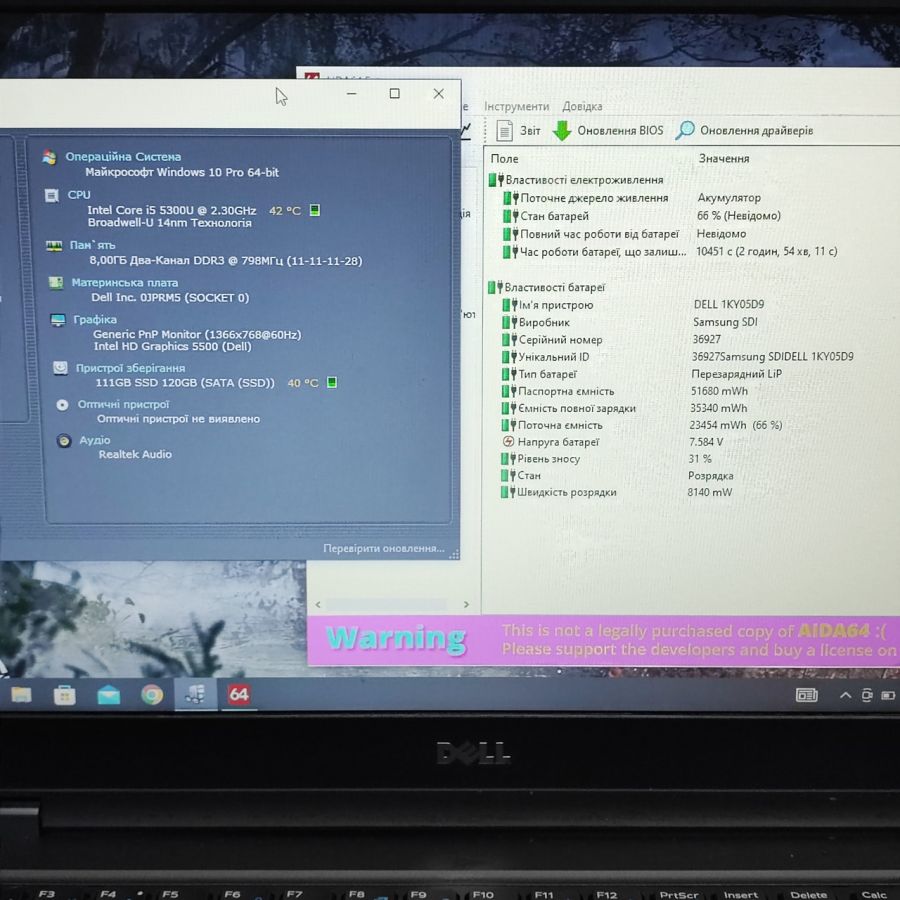The image size is (900, 900).
Task: Click the CPU temperature indicator next to 42 °C
Action: (x=315, y=210)
